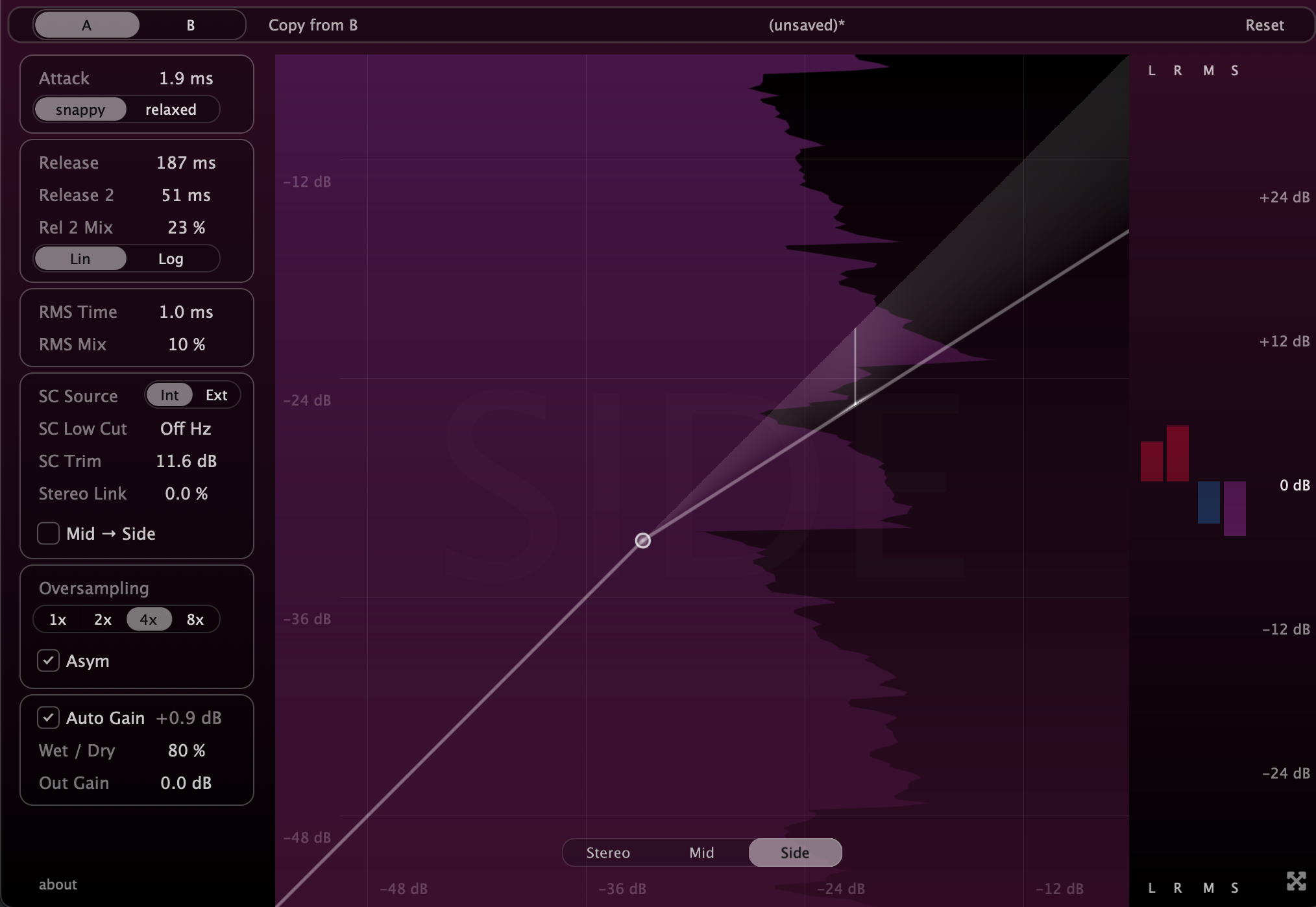Screen dimensions: 1316x907
Task: Choose Log release curve
Action: 171,259
